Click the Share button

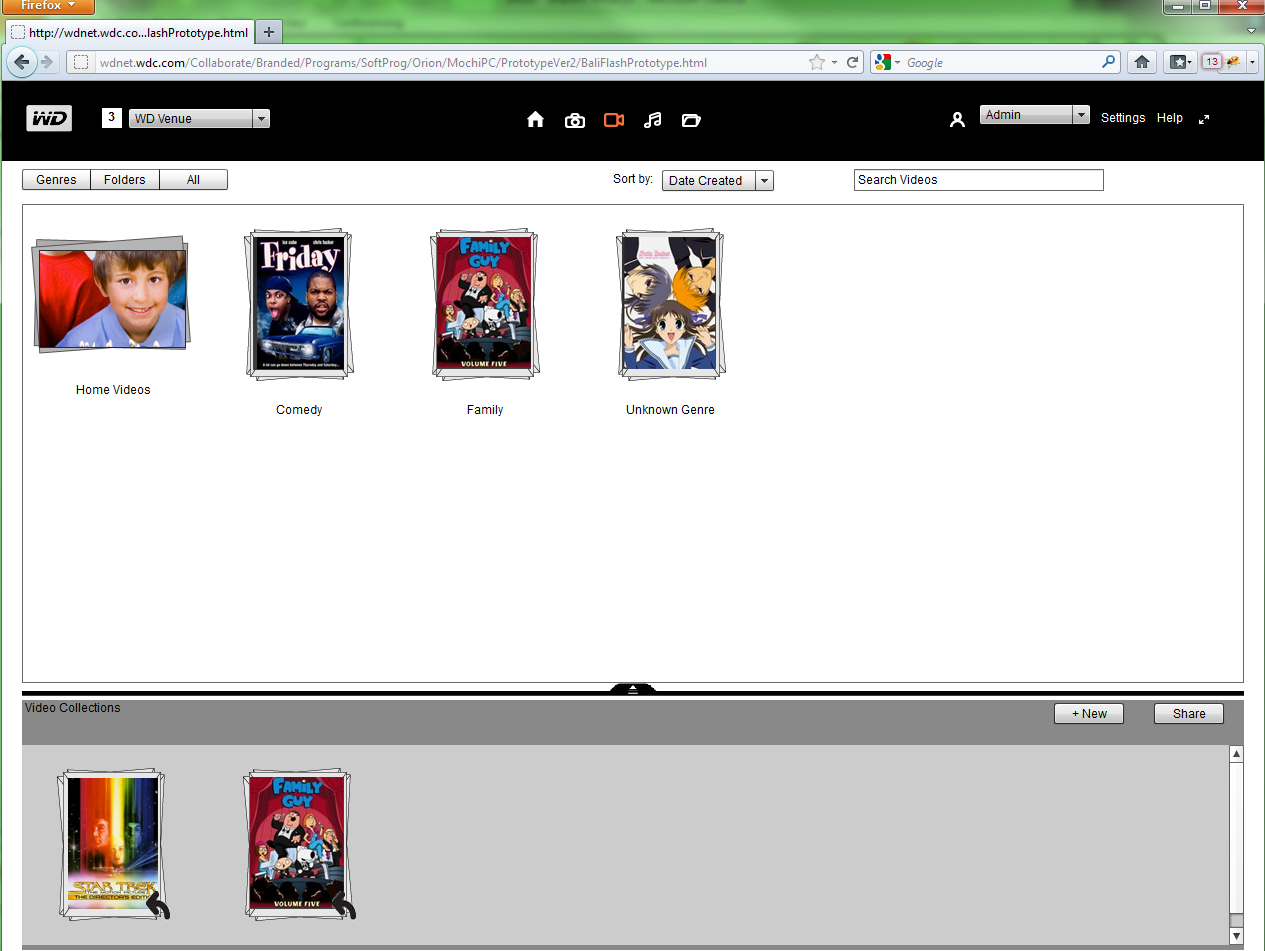click(1189, 714)
